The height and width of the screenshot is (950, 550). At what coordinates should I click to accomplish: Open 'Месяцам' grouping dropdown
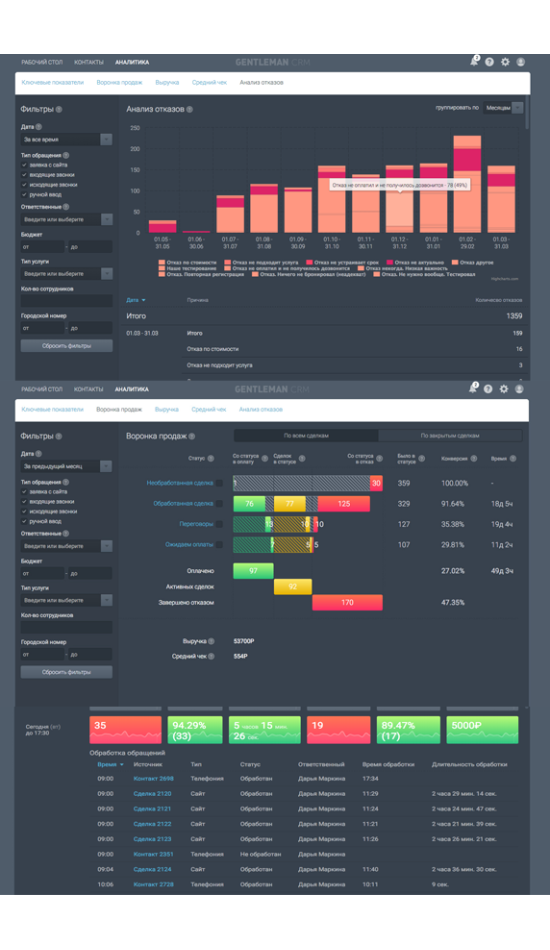click(503, 108)
